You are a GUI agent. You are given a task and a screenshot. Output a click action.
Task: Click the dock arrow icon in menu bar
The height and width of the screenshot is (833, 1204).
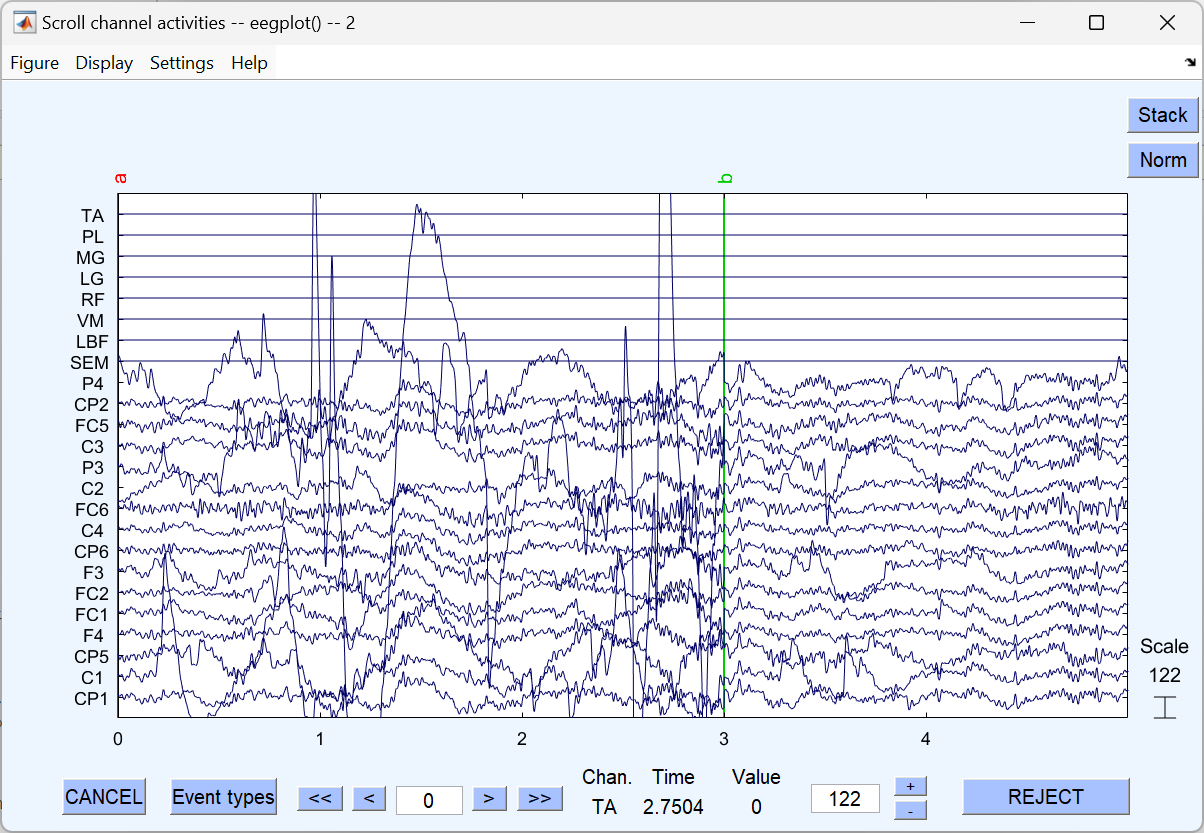coord(1190,62)
